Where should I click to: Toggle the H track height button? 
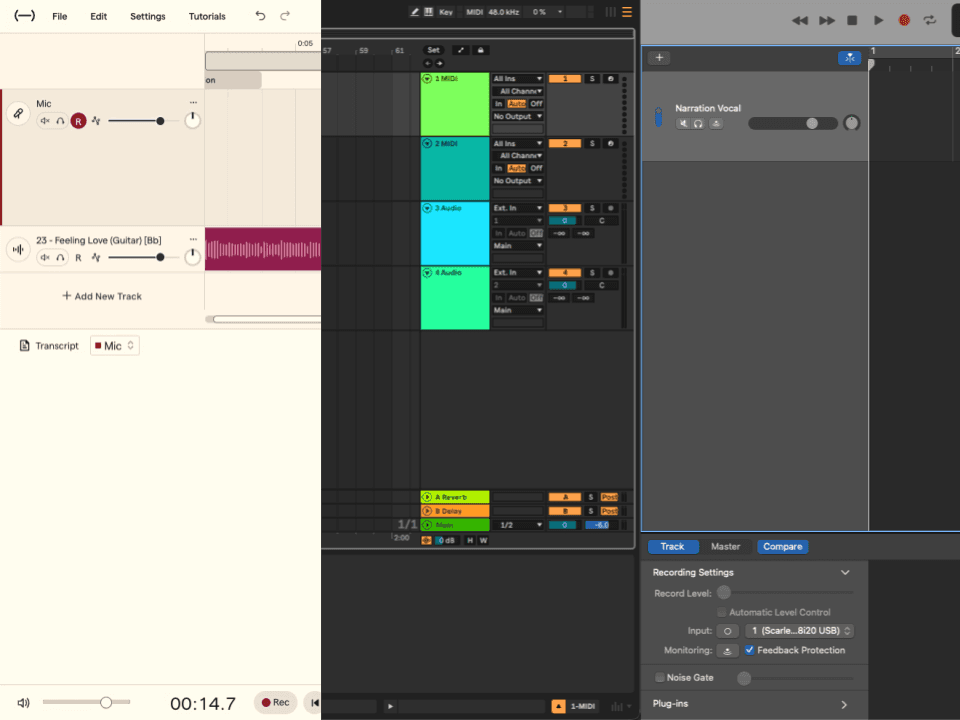click(470, 540)
